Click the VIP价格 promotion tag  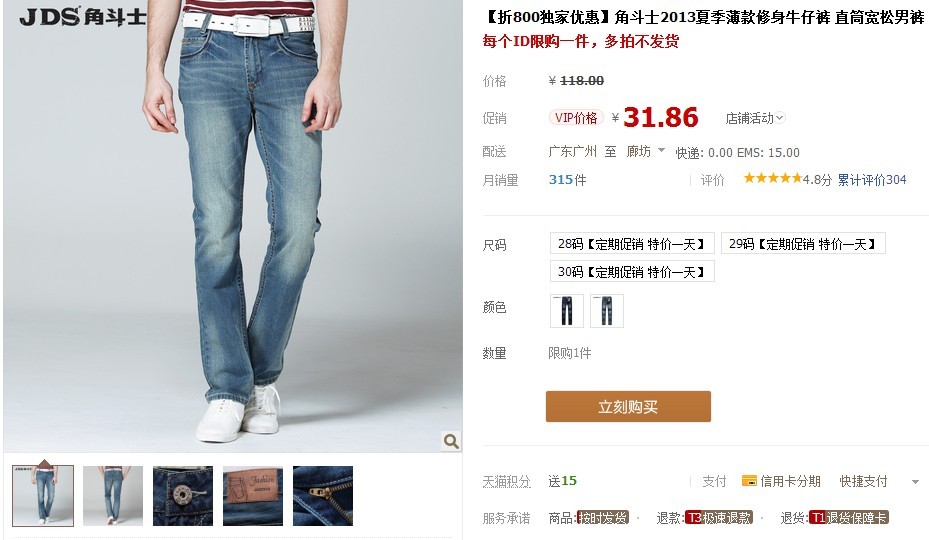576,117
